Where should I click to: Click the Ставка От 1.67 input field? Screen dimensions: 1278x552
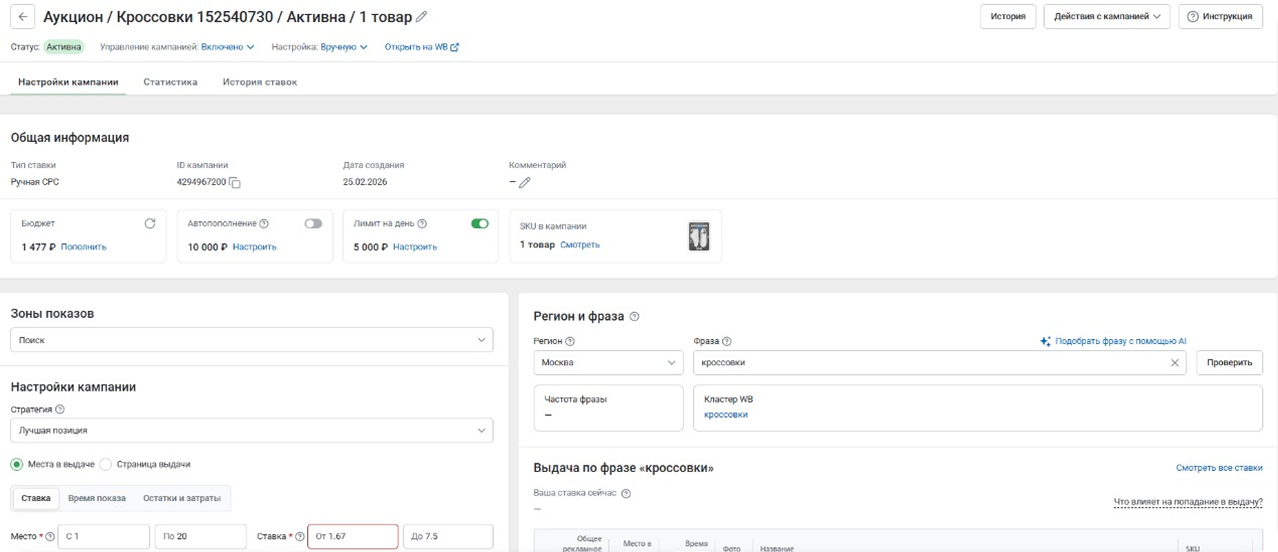(352, 537)
